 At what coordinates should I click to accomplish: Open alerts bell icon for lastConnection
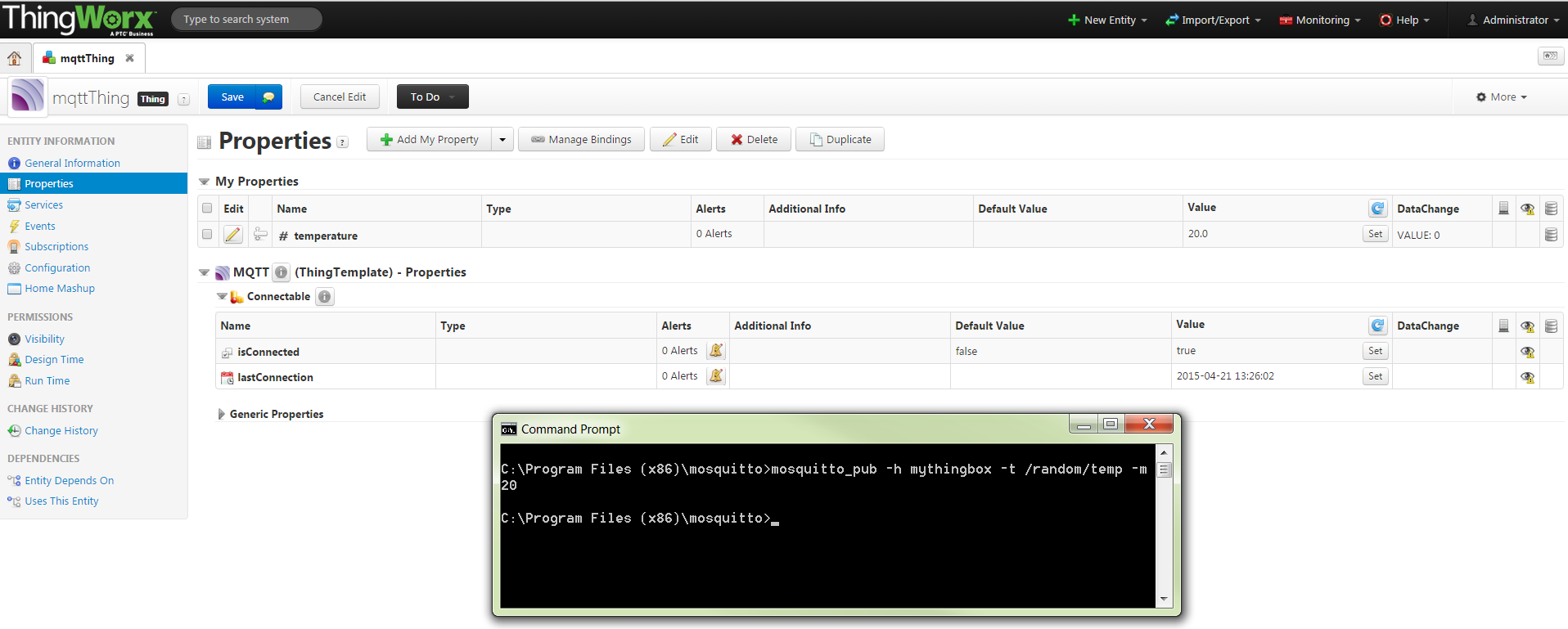click(x=716, y=376)
